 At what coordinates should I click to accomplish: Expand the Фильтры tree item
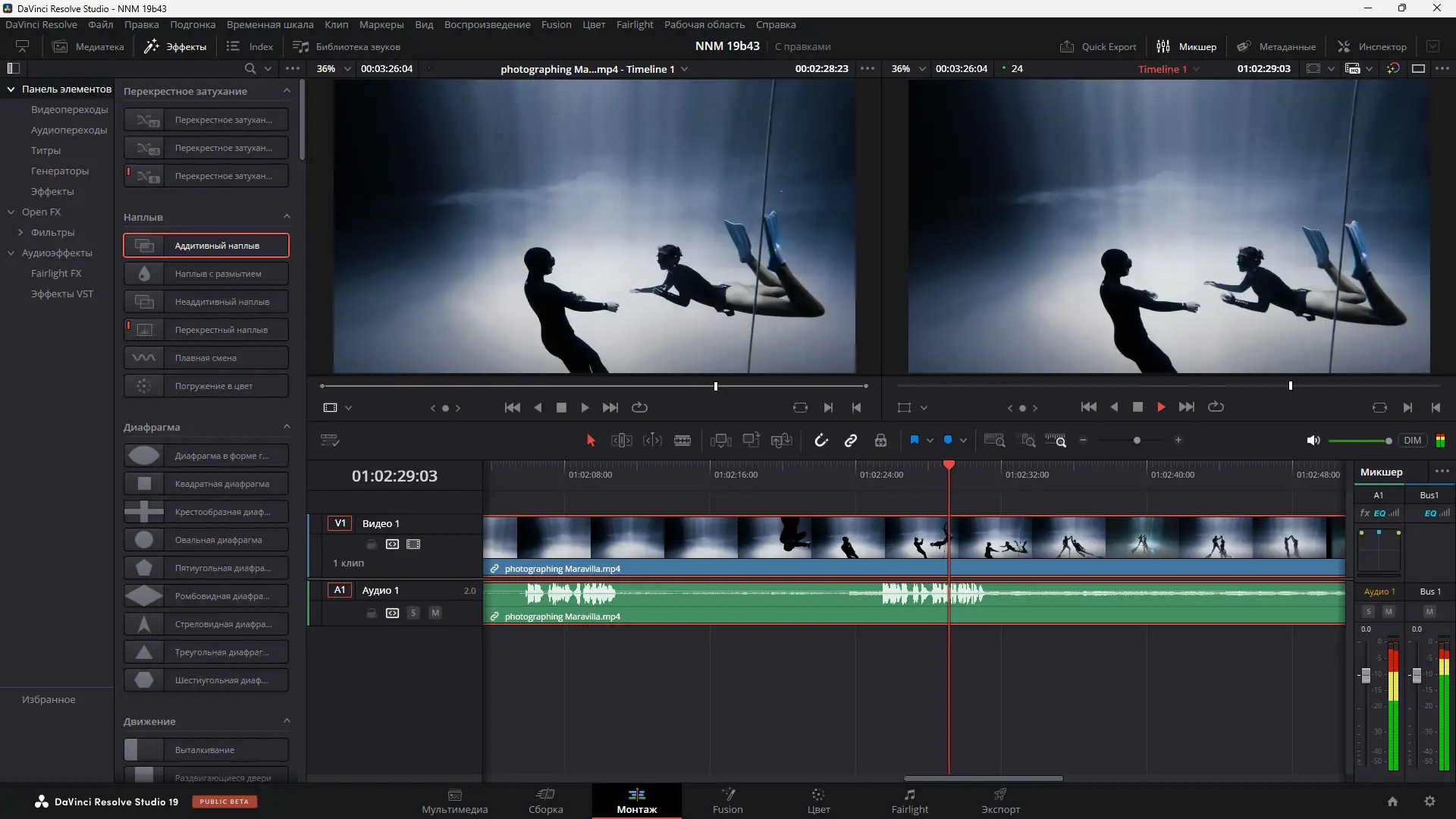(20, 233)
